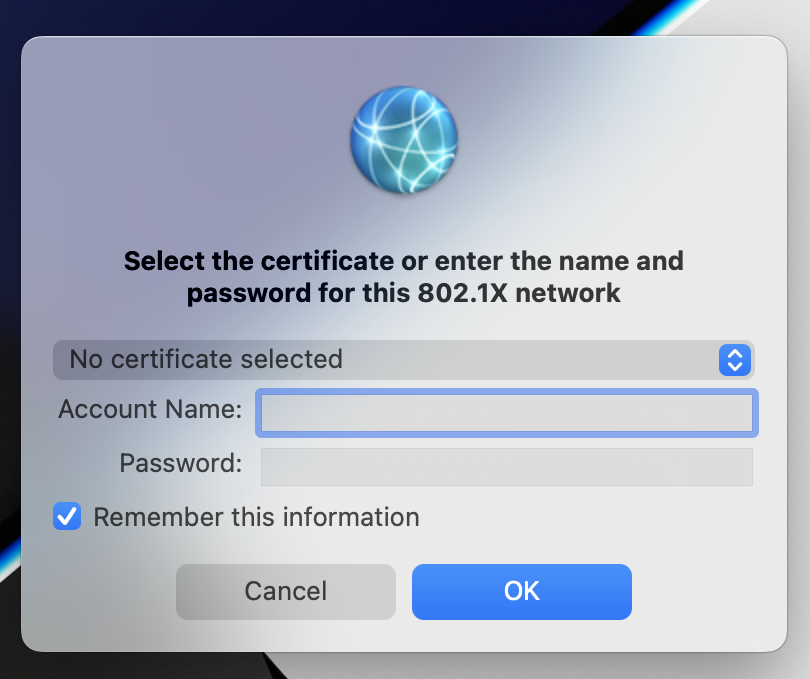Click the word "Cancel" on the gray button

point(285,591)
